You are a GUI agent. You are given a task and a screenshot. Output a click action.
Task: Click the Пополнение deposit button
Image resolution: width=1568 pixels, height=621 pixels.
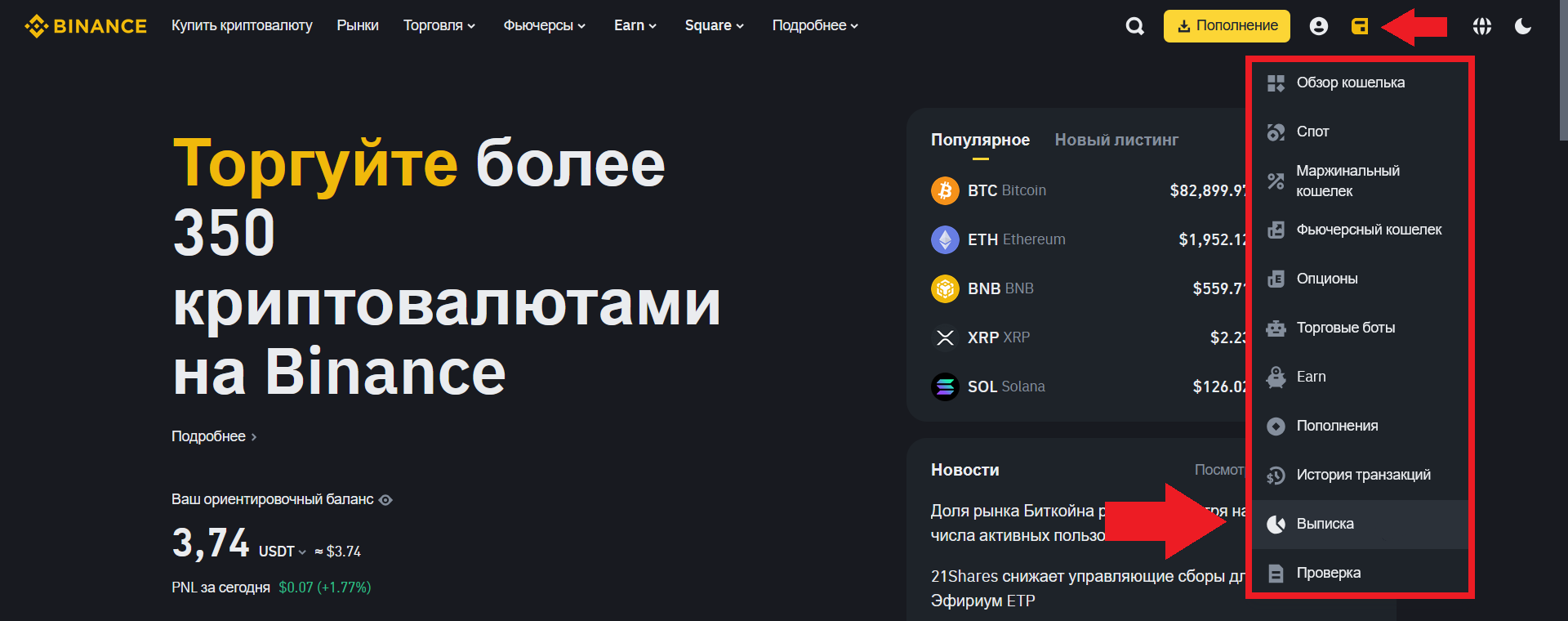(x=1227, y=26)
